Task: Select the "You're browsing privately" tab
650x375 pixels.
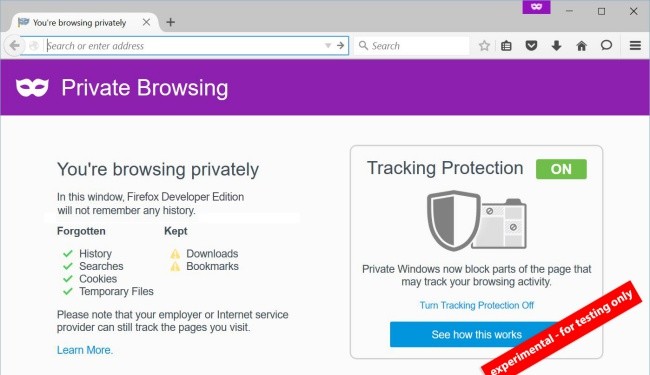Action: click(x=79, y=23)
